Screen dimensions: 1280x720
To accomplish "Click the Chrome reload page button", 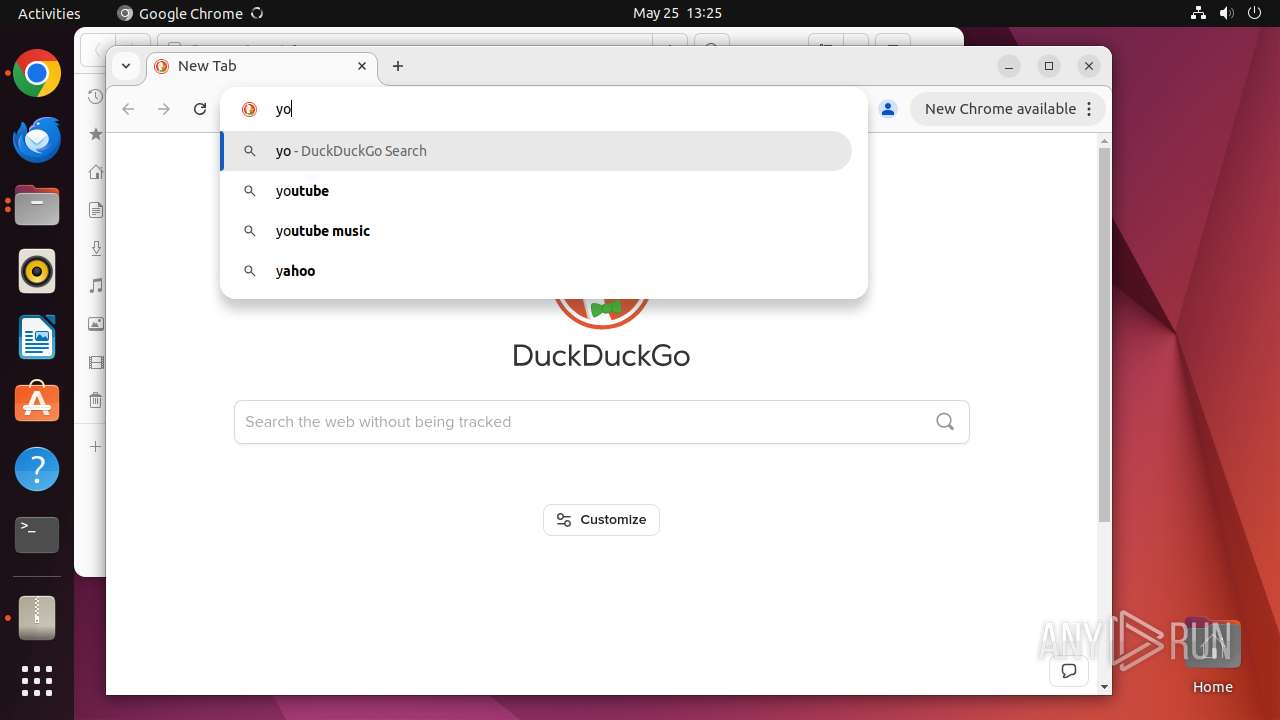I will (x=200, y=109).
